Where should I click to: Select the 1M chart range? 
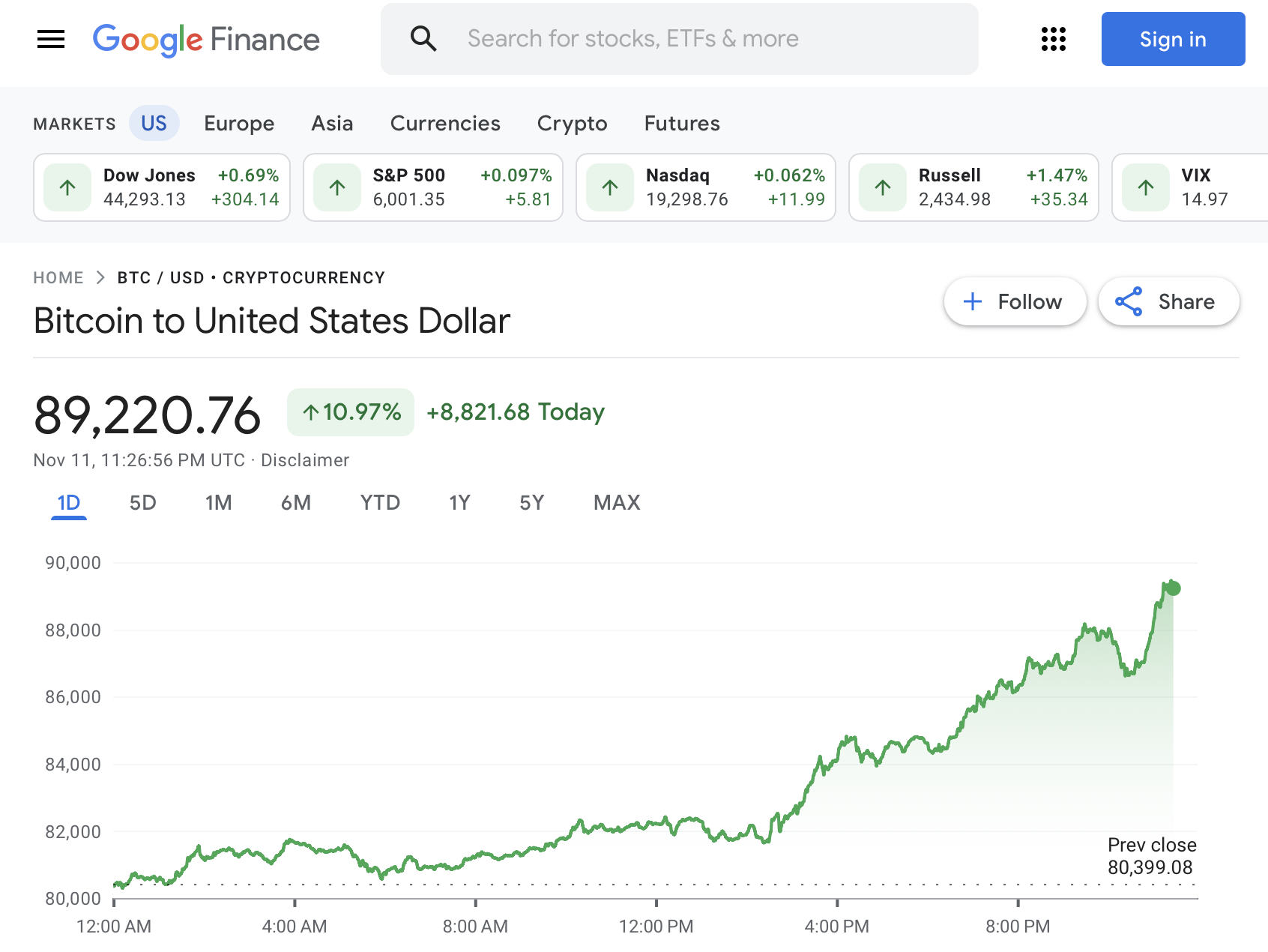[x=218, y=503]
